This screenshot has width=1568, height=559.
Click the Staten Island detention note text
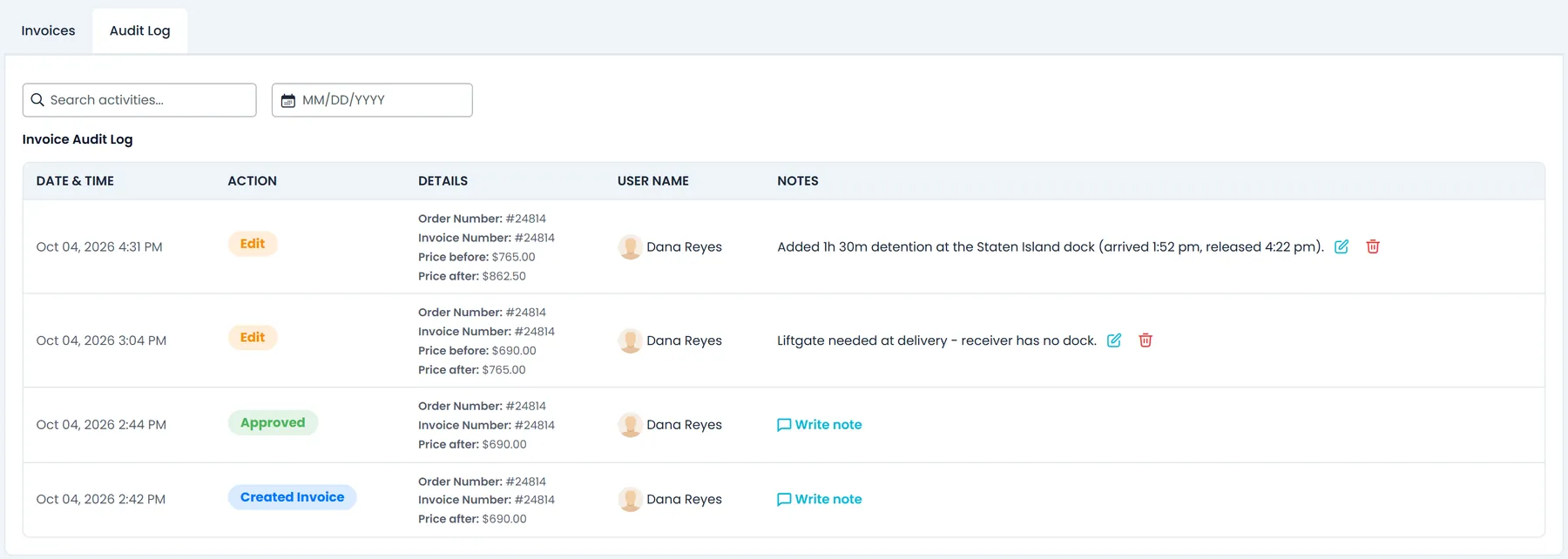(1051, 247)
